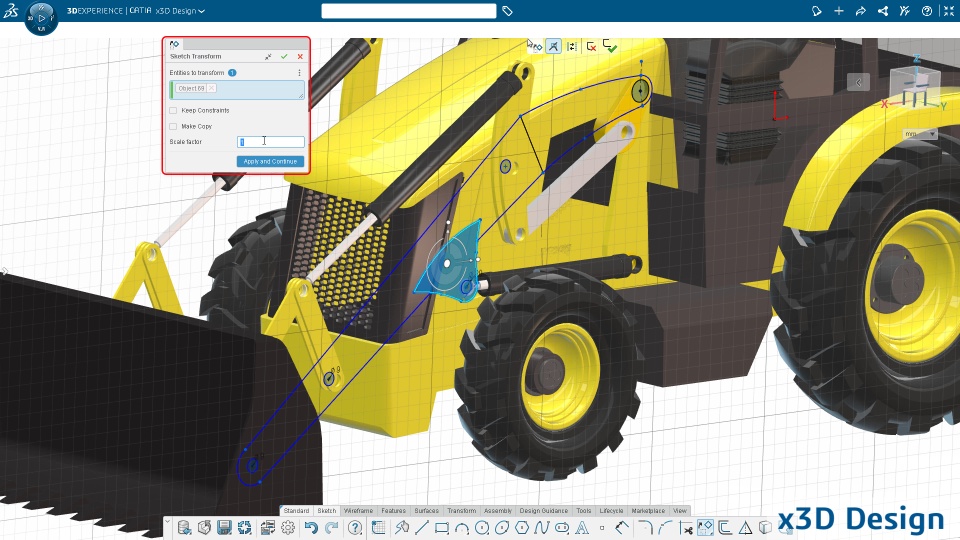
Task: Click the Save floppy disk icon
Action: (x=224, y=528)
